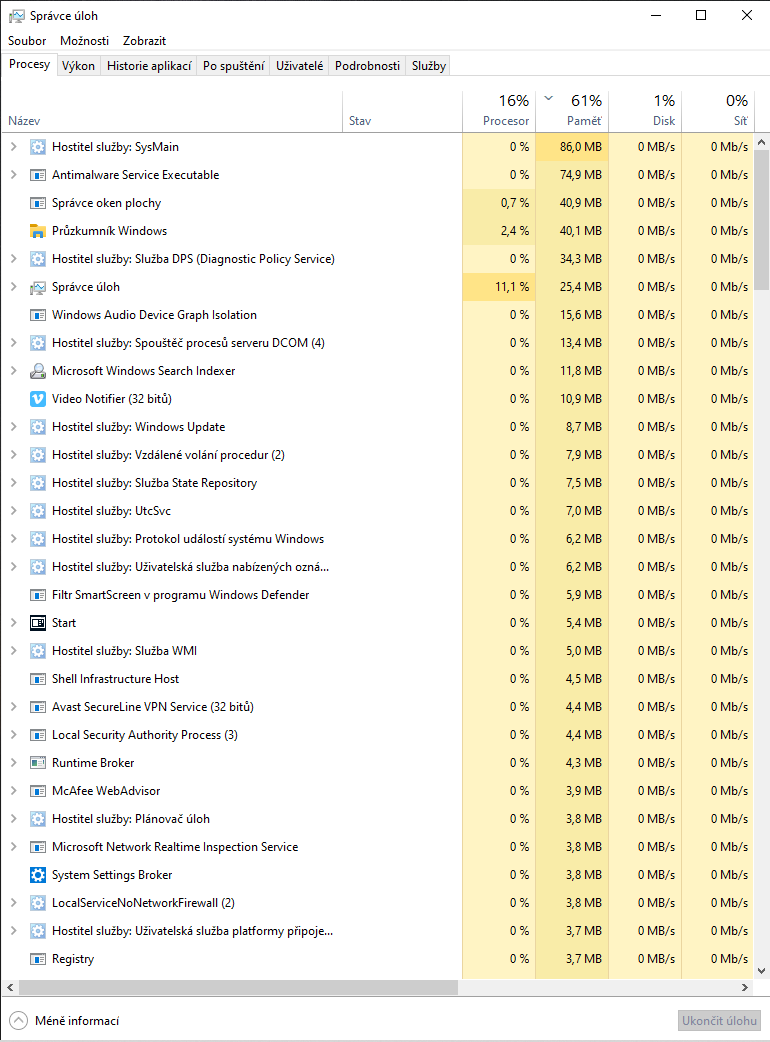The height and width of the screenshot is (1042, 770).
Task: Collapse details with Méně informací arrow
Action: [x=18, y=1021]
